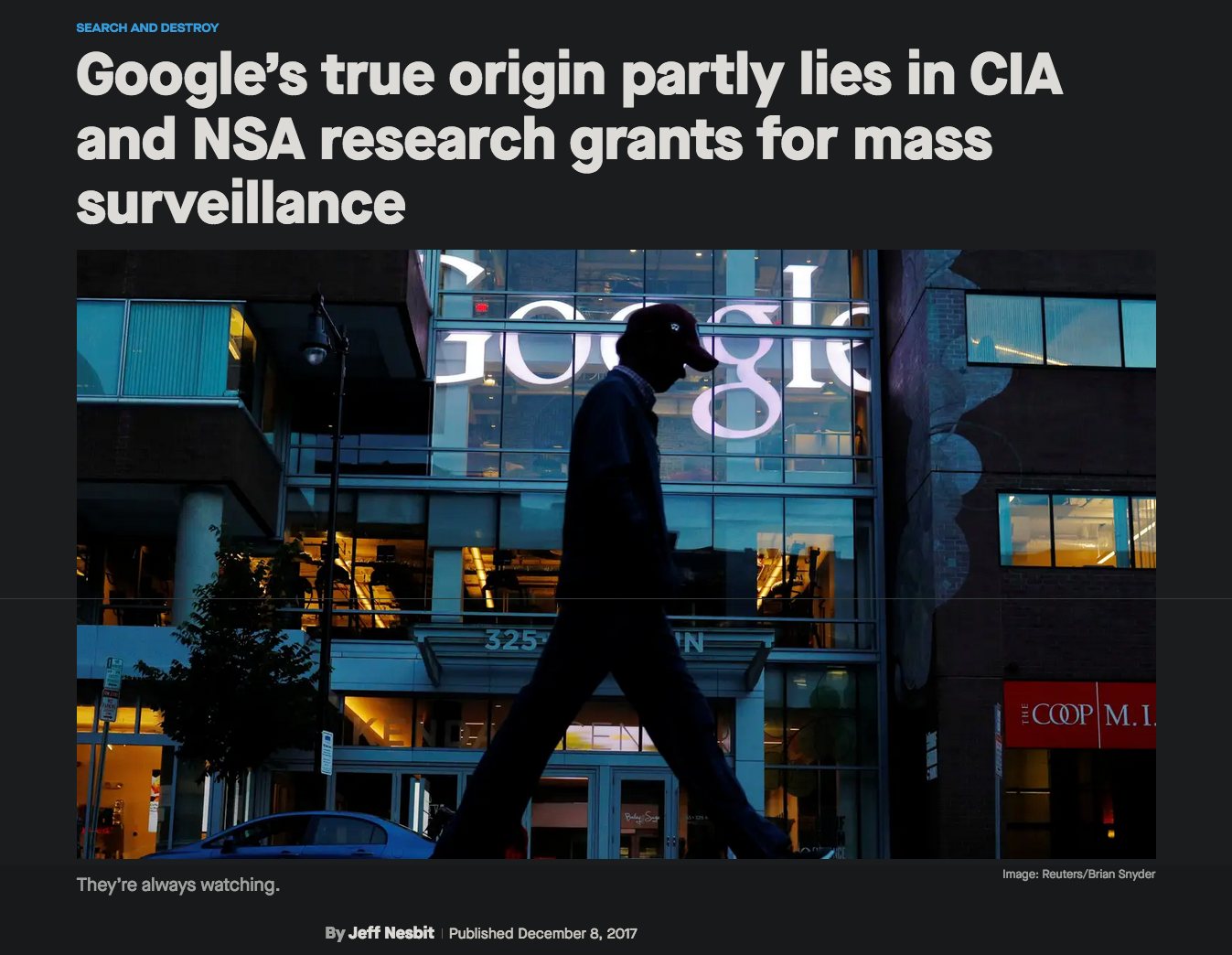The image size is (1232, 955).
Task: Open author Jeff Nesbit's profile link
Action: [391, 933]
